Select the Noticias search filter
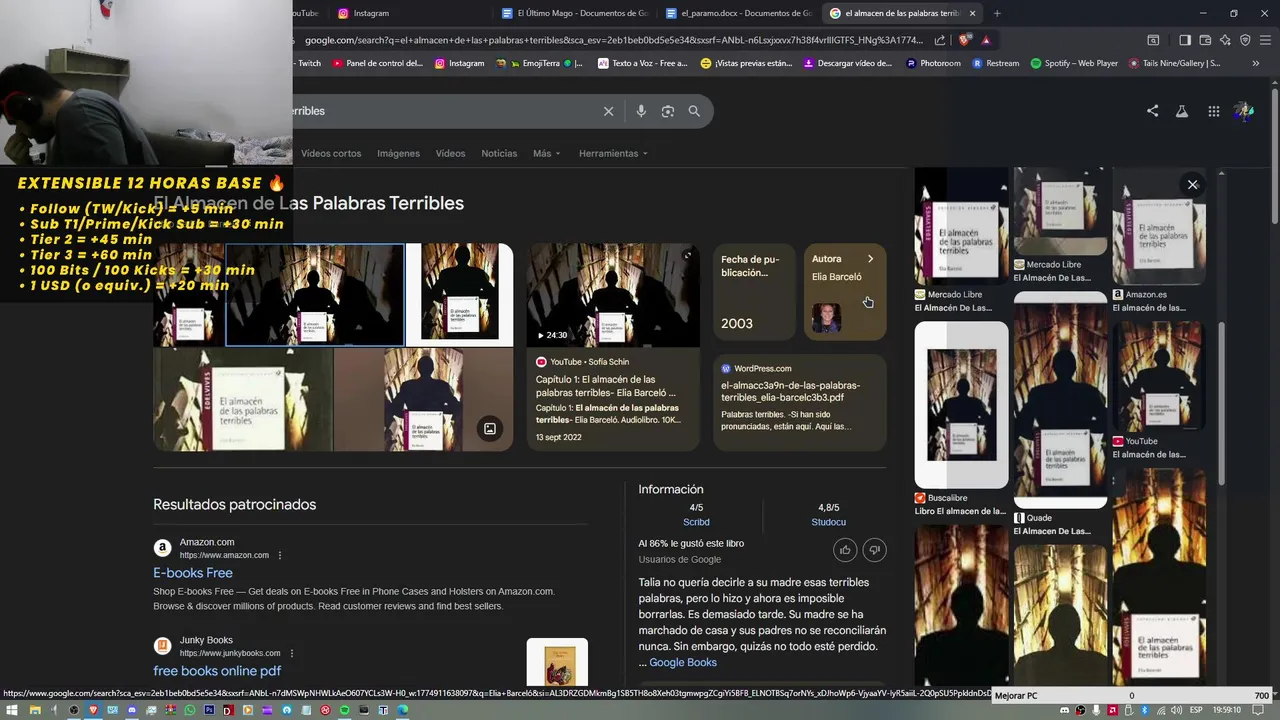The image size is (1280, 720). coord(499,153)
